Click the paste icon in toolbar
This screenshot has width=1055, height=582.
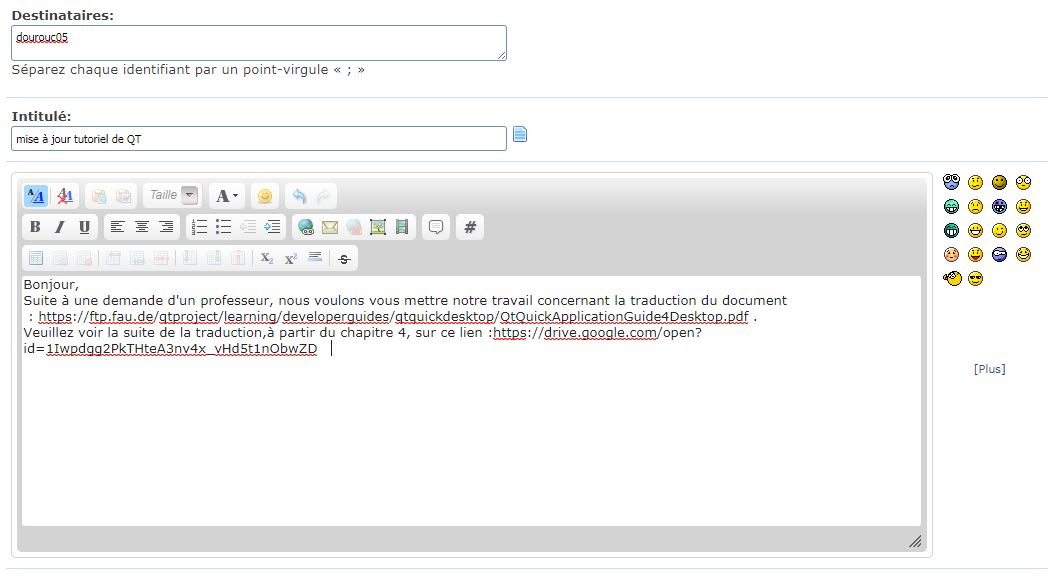coord(99,196)
